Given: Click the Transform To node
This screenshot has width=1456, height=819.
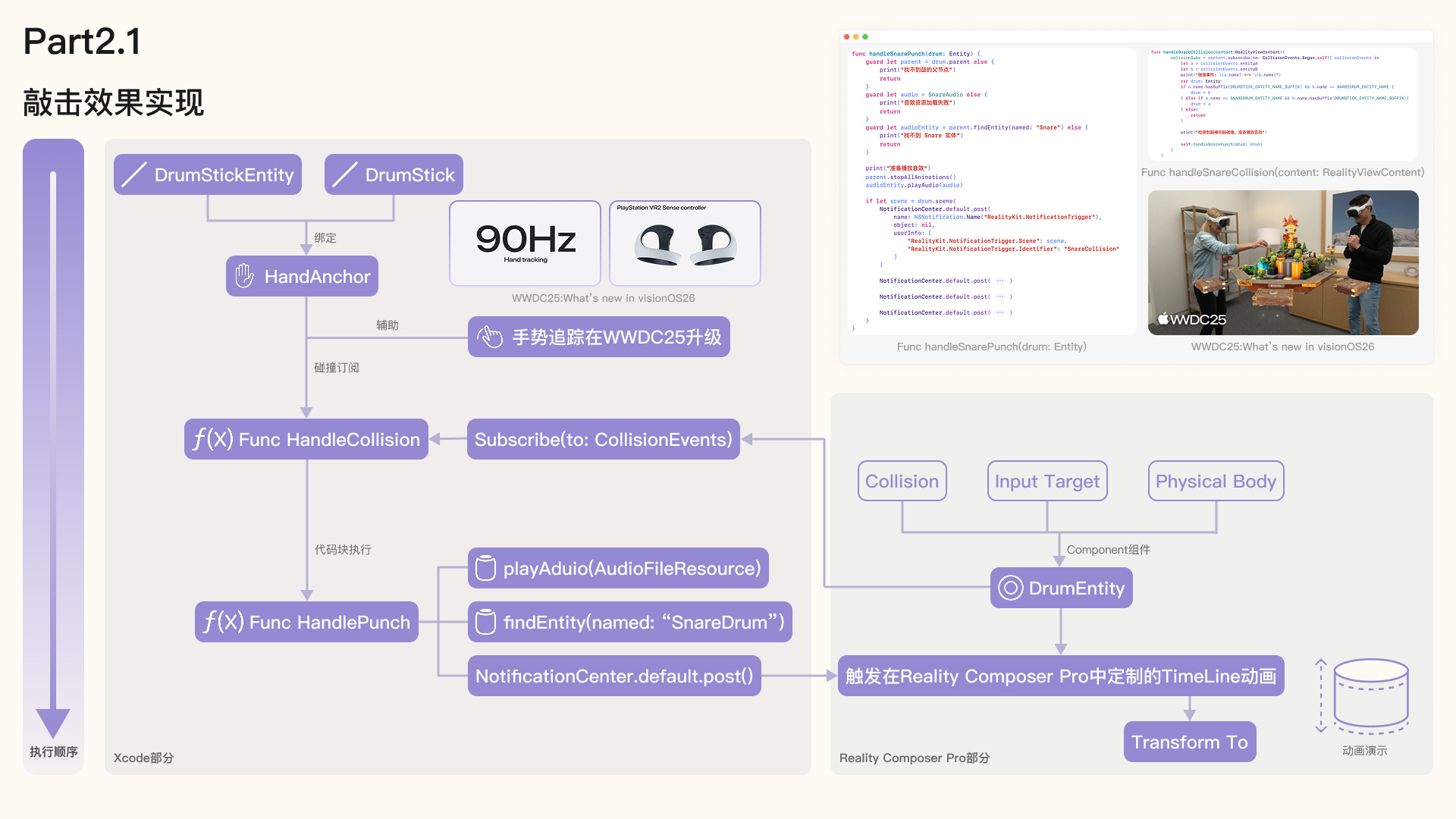Looking at the screenshot, I should click(1189, 742).
